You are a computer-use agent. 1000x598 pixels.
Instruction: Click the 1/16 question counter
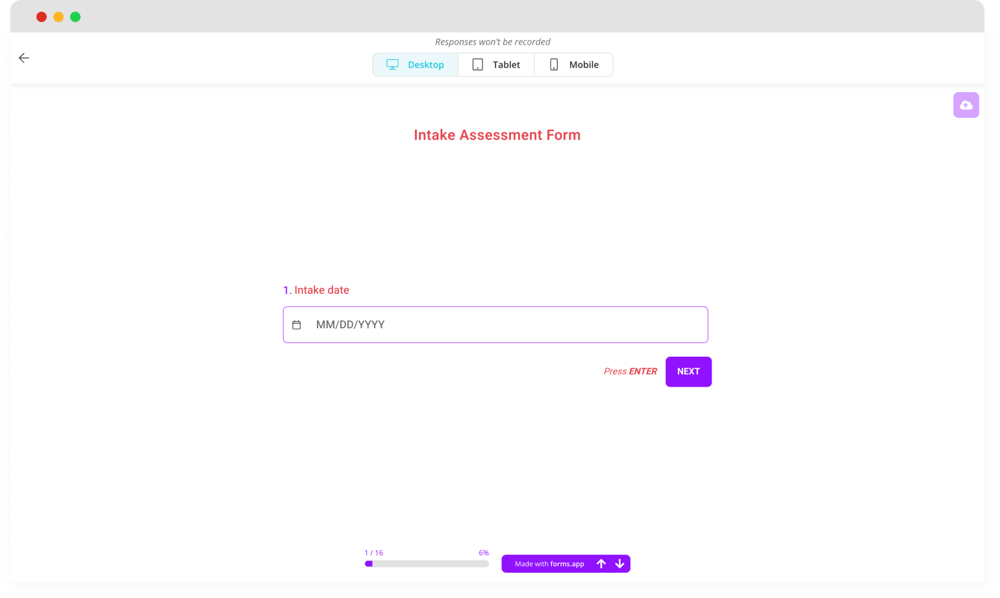click(x=372, y=552)
